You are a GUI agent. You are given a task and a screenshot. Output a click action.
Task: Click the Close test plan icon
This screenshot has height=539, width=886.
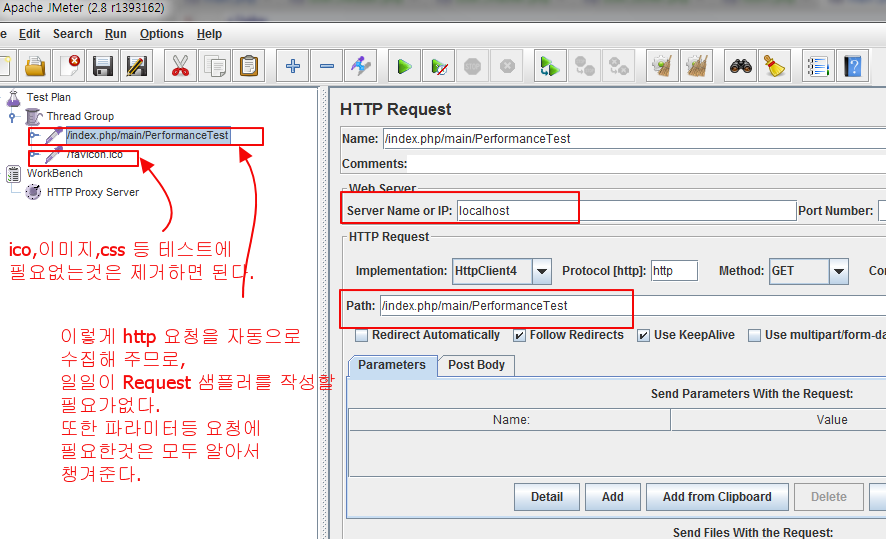pos(69,67)
